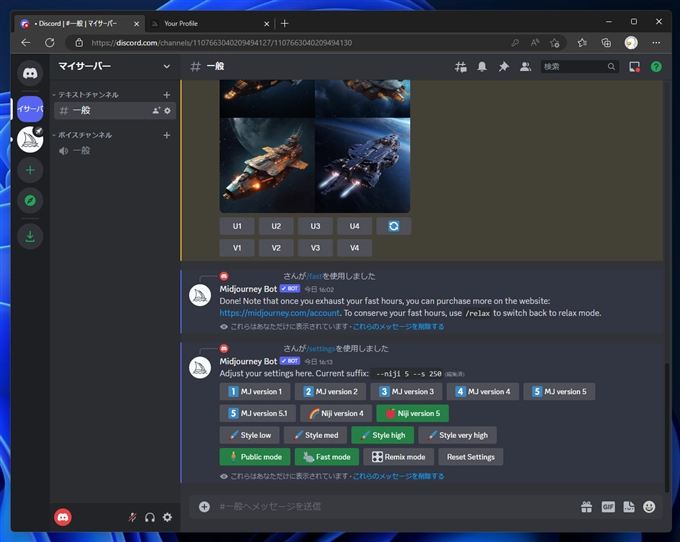
Task: Toggle microphone mute in user panel
Action: (132, 517)
